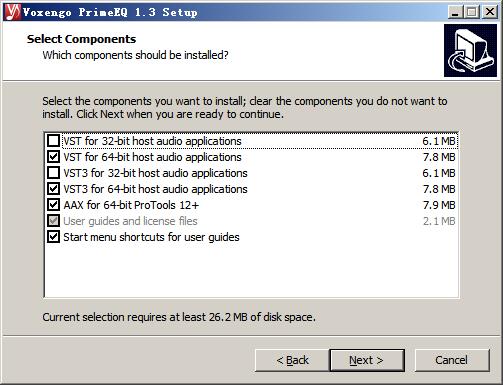This screenshot has width=503, height=385.
Task: Minimize the setup window
Action: point(455,12)
